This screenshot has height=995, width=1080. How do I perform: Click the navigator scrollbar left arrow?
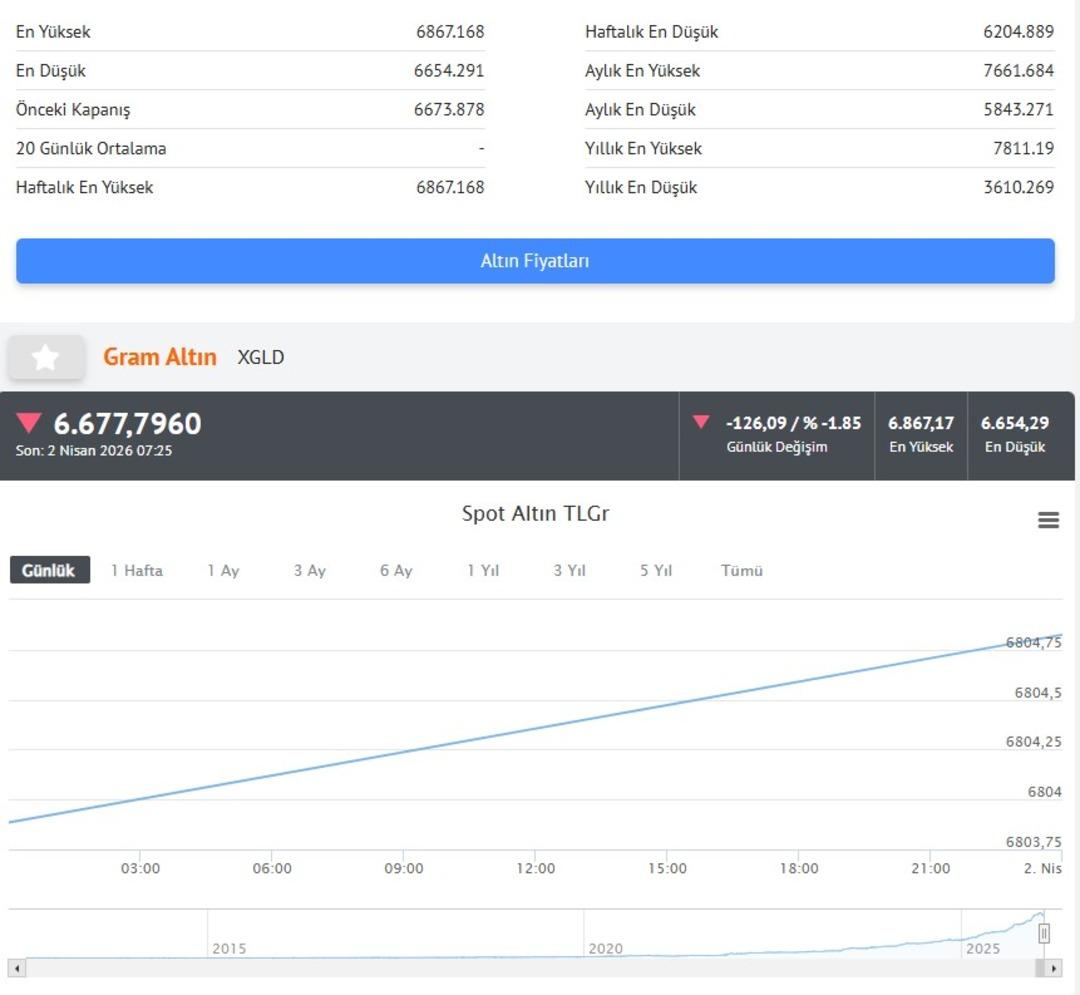pyautogui.click(x=16, y=968)
